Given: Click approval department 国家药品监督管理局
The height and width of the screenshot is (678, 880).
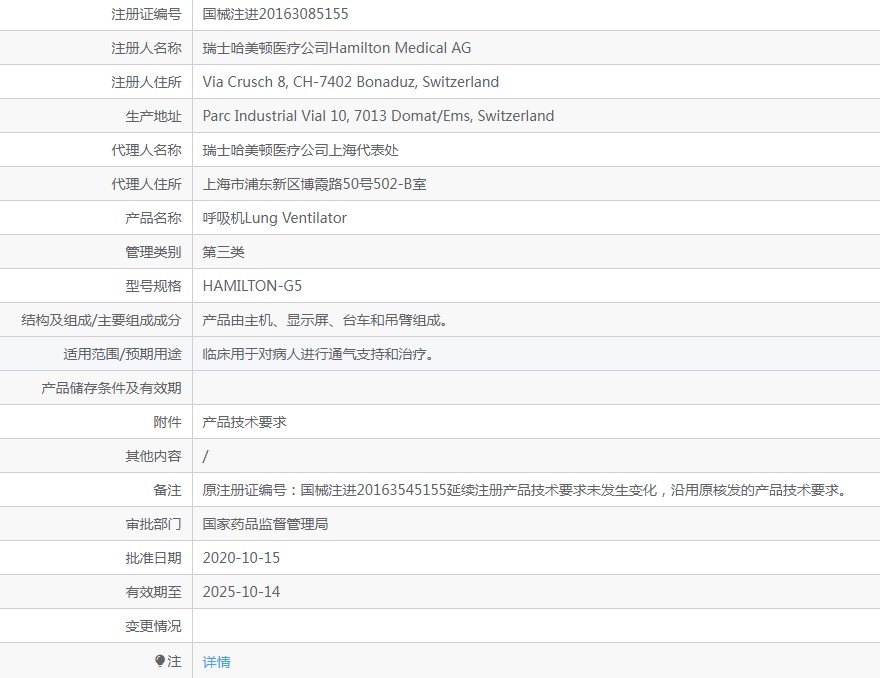Looking at the screenshot, I should 265,524.
